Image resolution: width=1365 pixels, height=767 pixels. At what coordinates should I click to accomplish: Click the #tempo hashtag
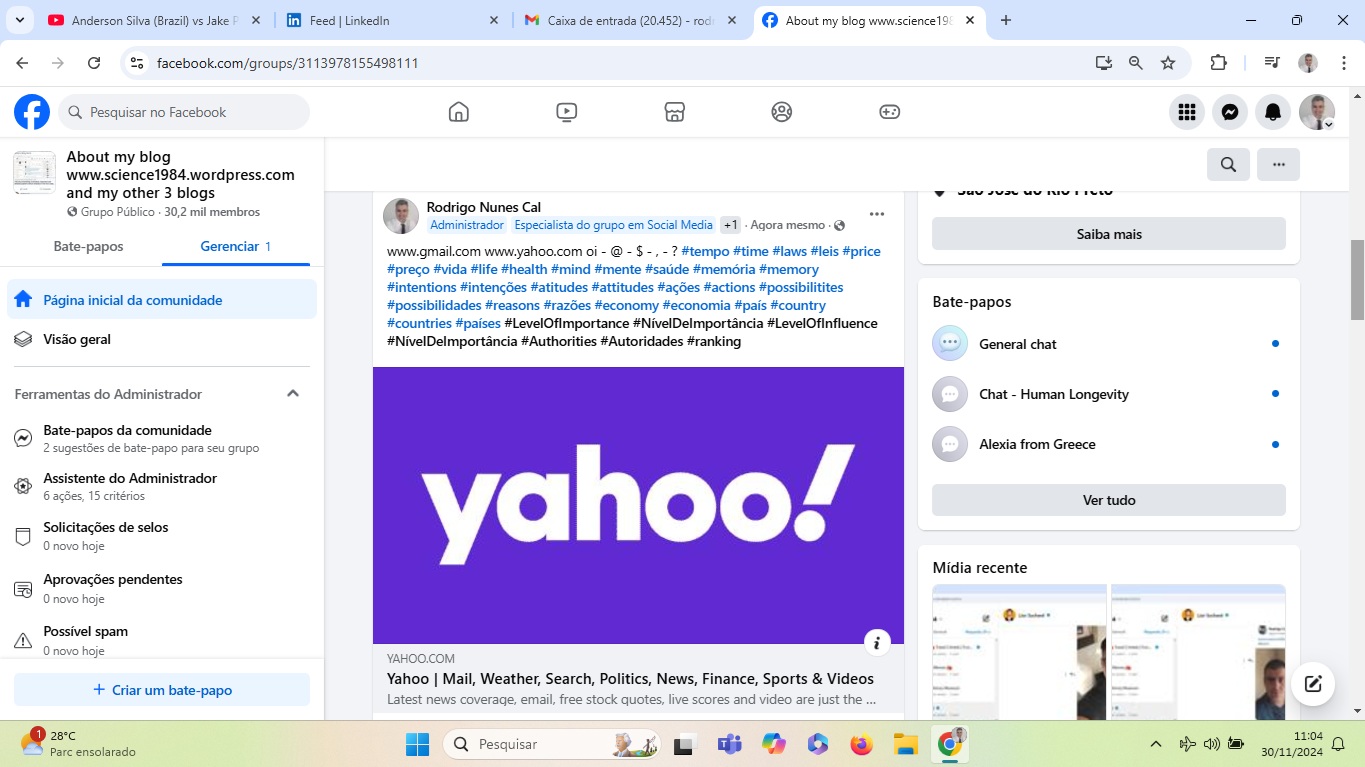point(705,251)
